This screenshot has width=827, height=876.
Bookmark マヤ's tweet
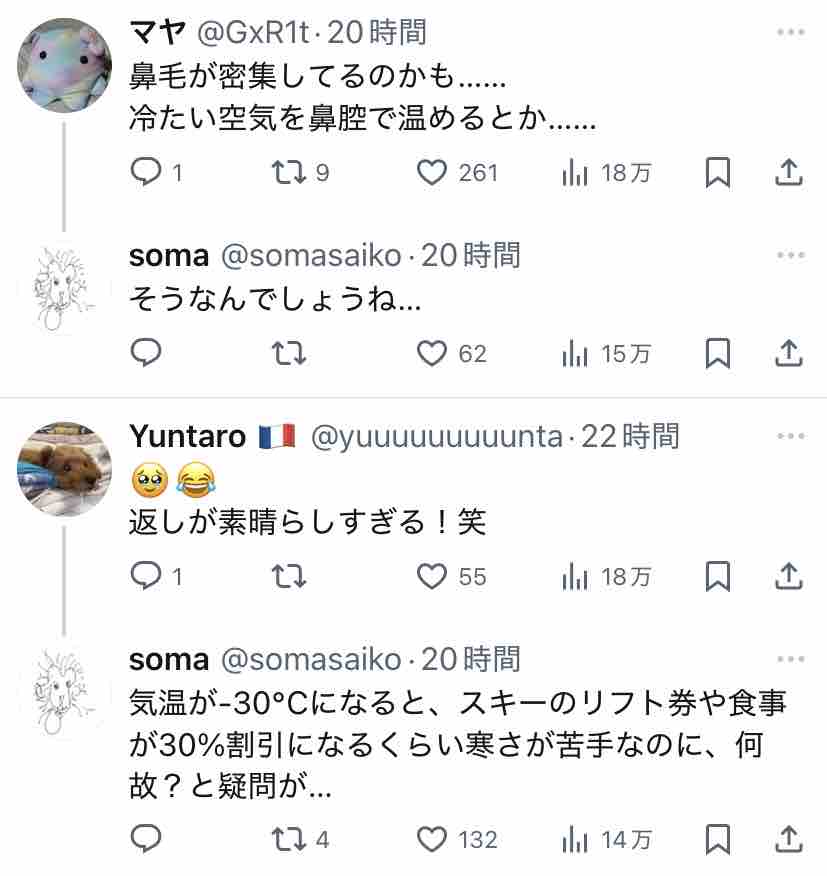[717, 173]
